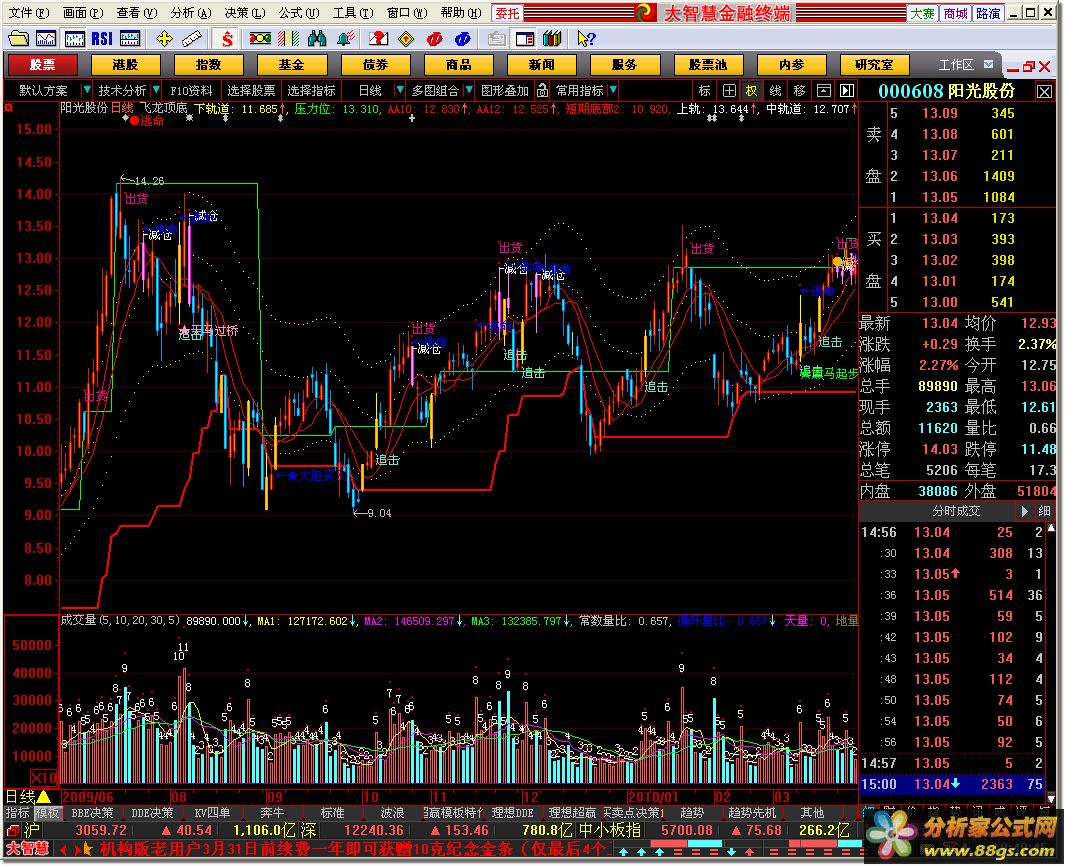
Task: Open the 公式(U) menu
Action: (298, 12)
